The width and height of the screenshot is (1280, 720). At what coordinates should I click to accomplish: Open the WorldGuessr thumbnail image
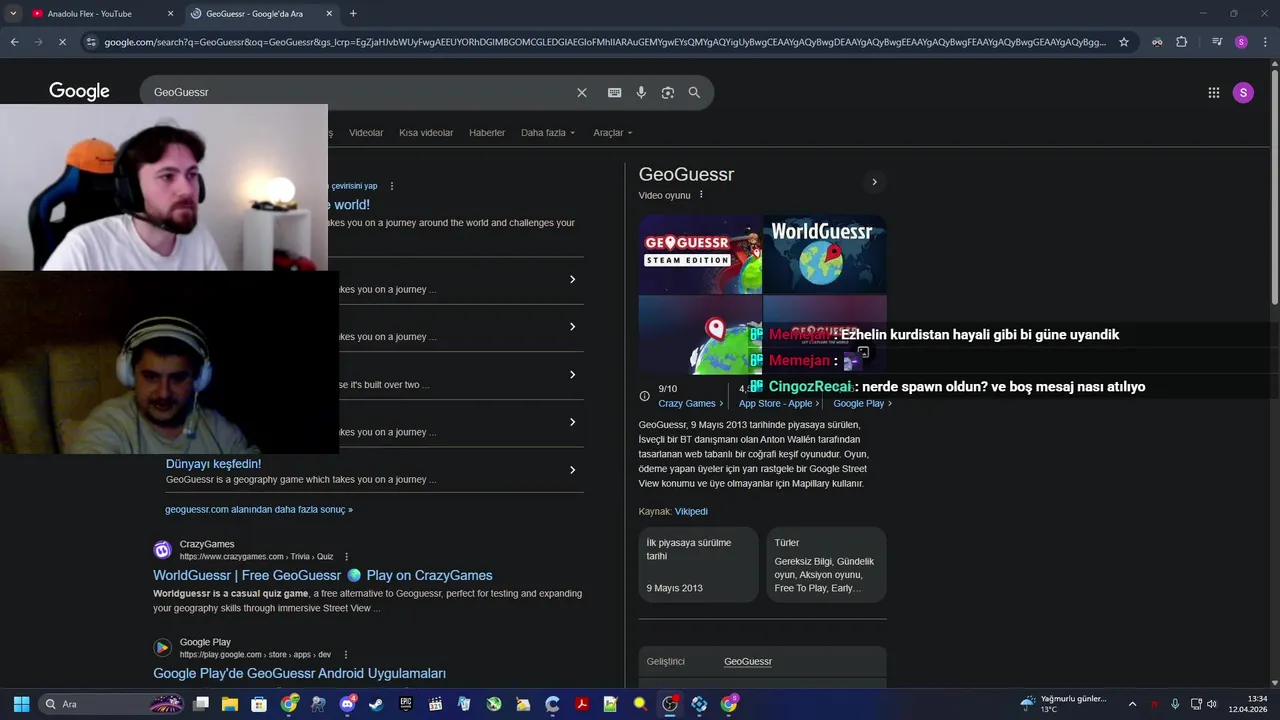click(x=825, y=254)
